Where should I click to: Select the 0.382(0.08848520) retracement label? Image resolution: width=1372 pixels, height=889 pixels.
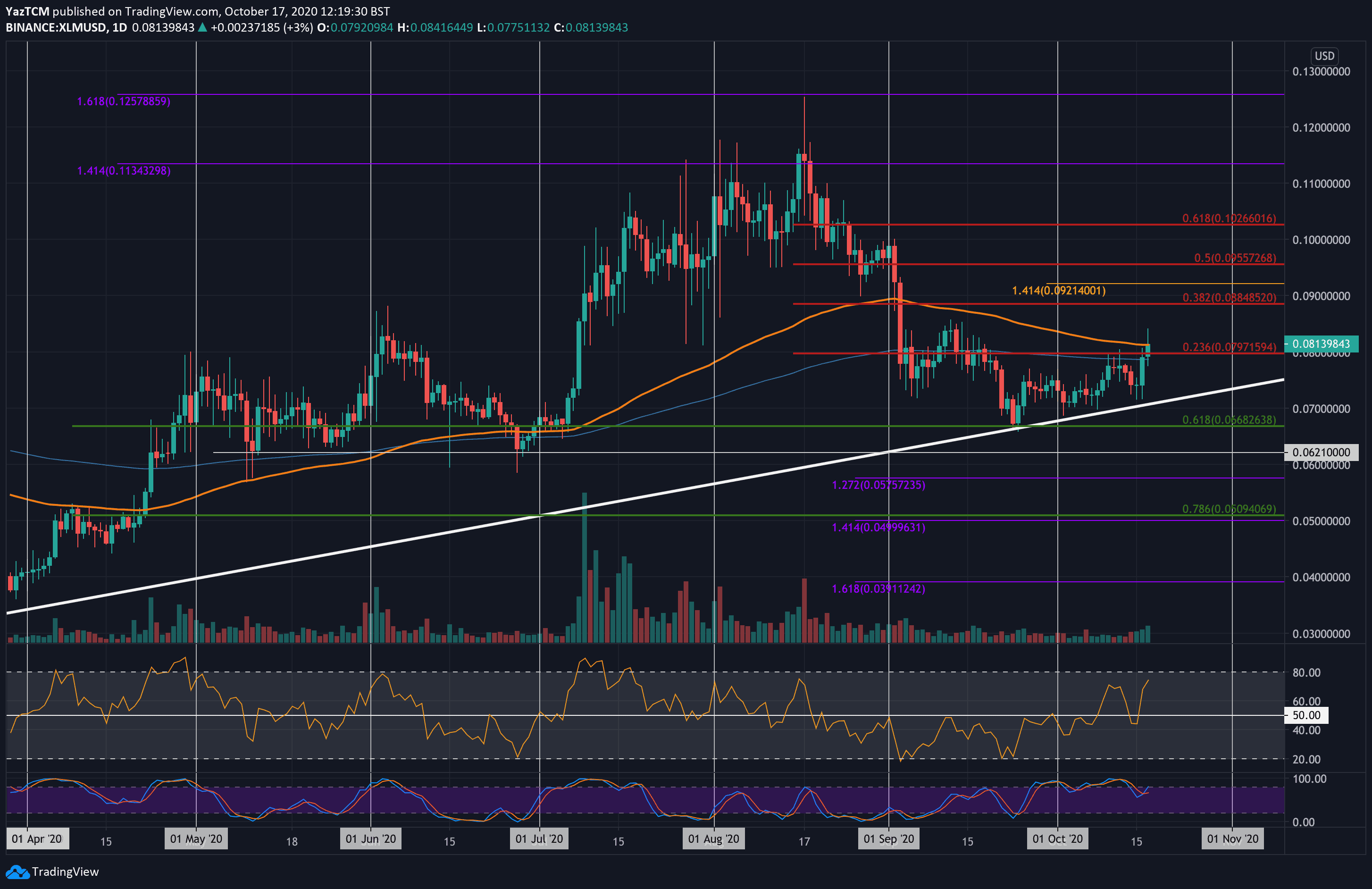point(1229,297)
